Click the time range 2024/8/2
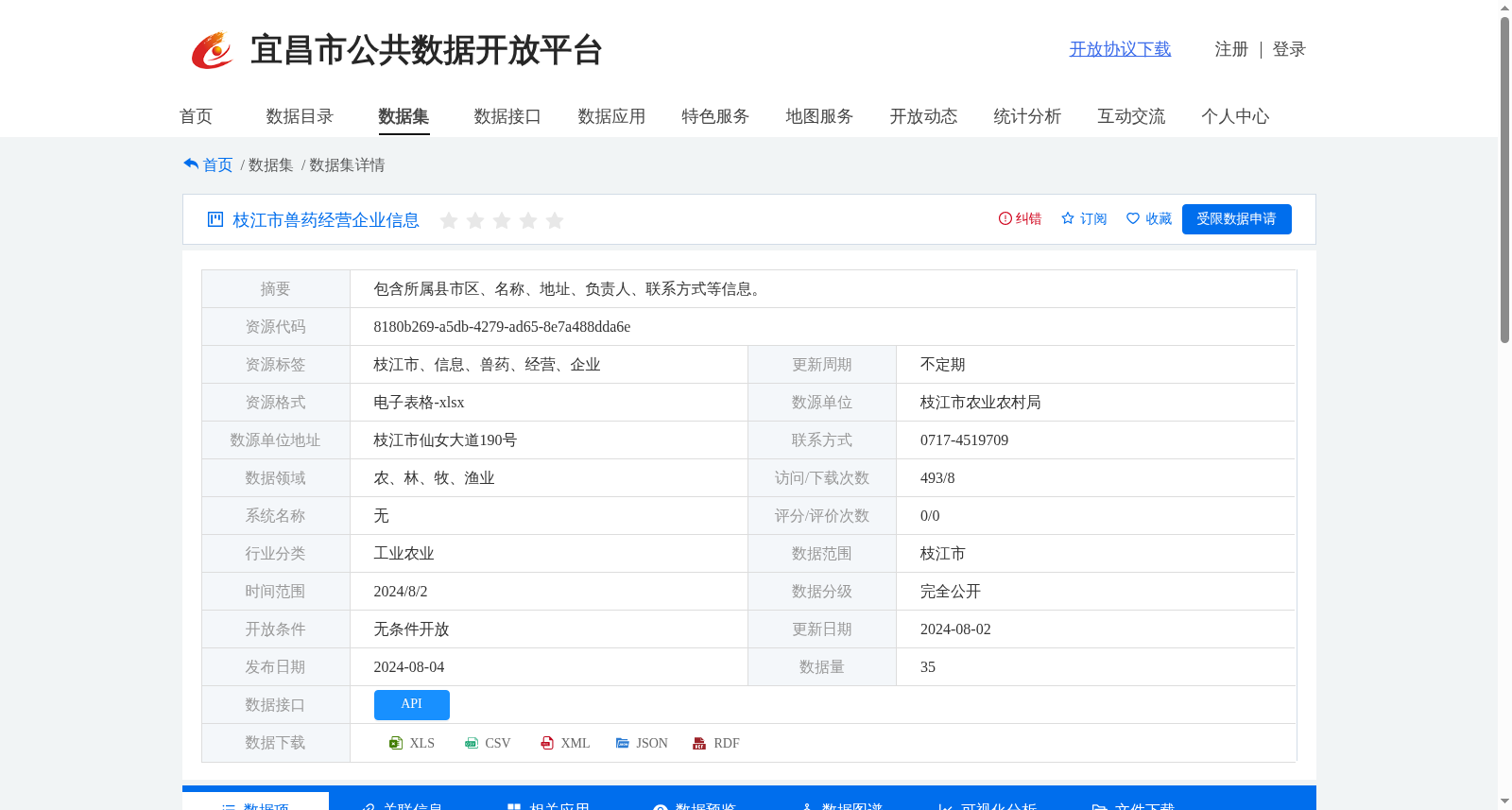This screenshot has width=1512, height=810. pos(400,592)
